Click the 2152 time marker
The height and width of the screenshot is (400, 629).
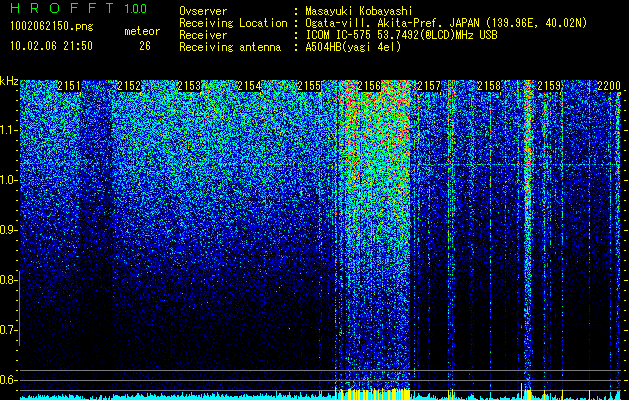click(129, 86)
